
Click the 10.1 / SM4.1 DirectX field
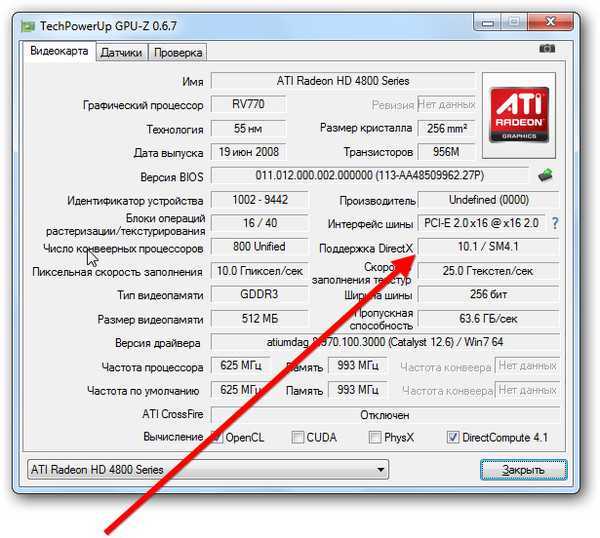coord(489,247)
